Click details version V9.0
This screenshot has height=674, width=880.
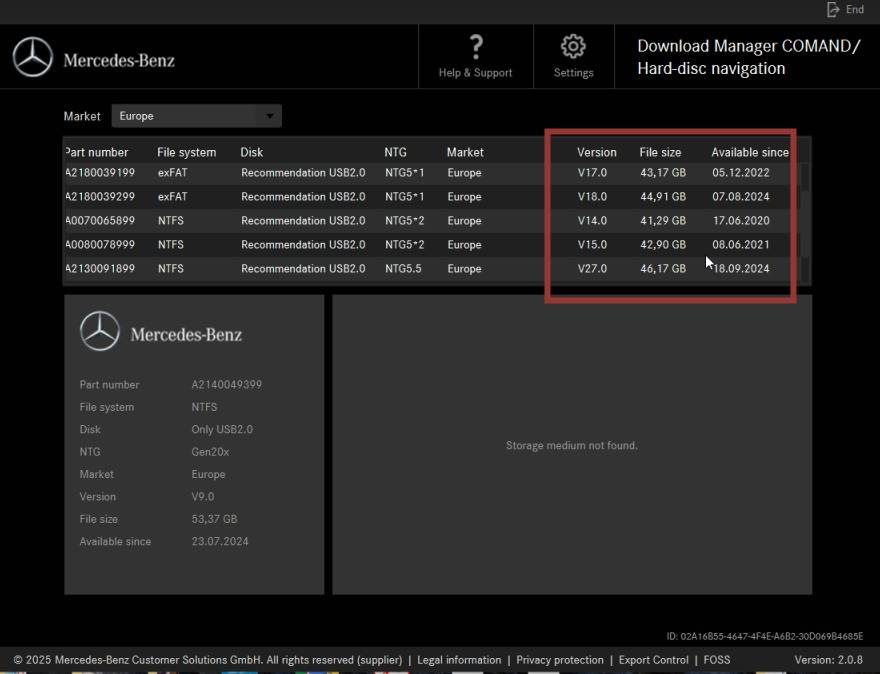click(x=203, y=497)
